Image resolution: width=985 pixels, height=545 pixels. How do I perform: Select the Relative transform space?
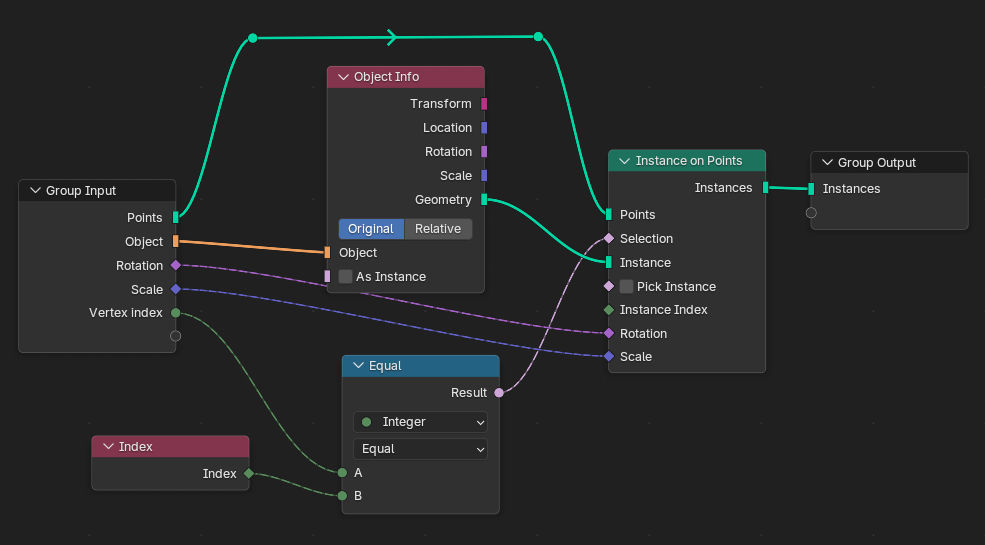(438, 229)
